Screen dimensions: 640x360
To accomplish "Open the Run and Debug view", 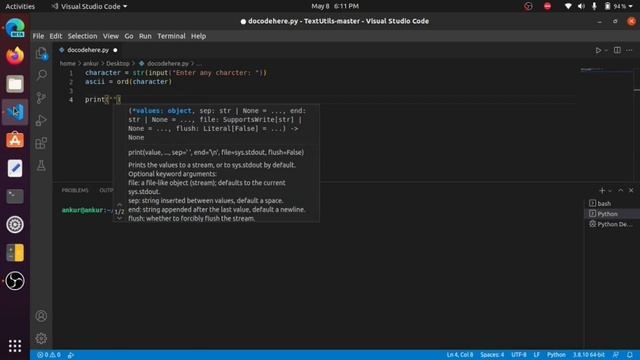I will (x=41, y=120).
